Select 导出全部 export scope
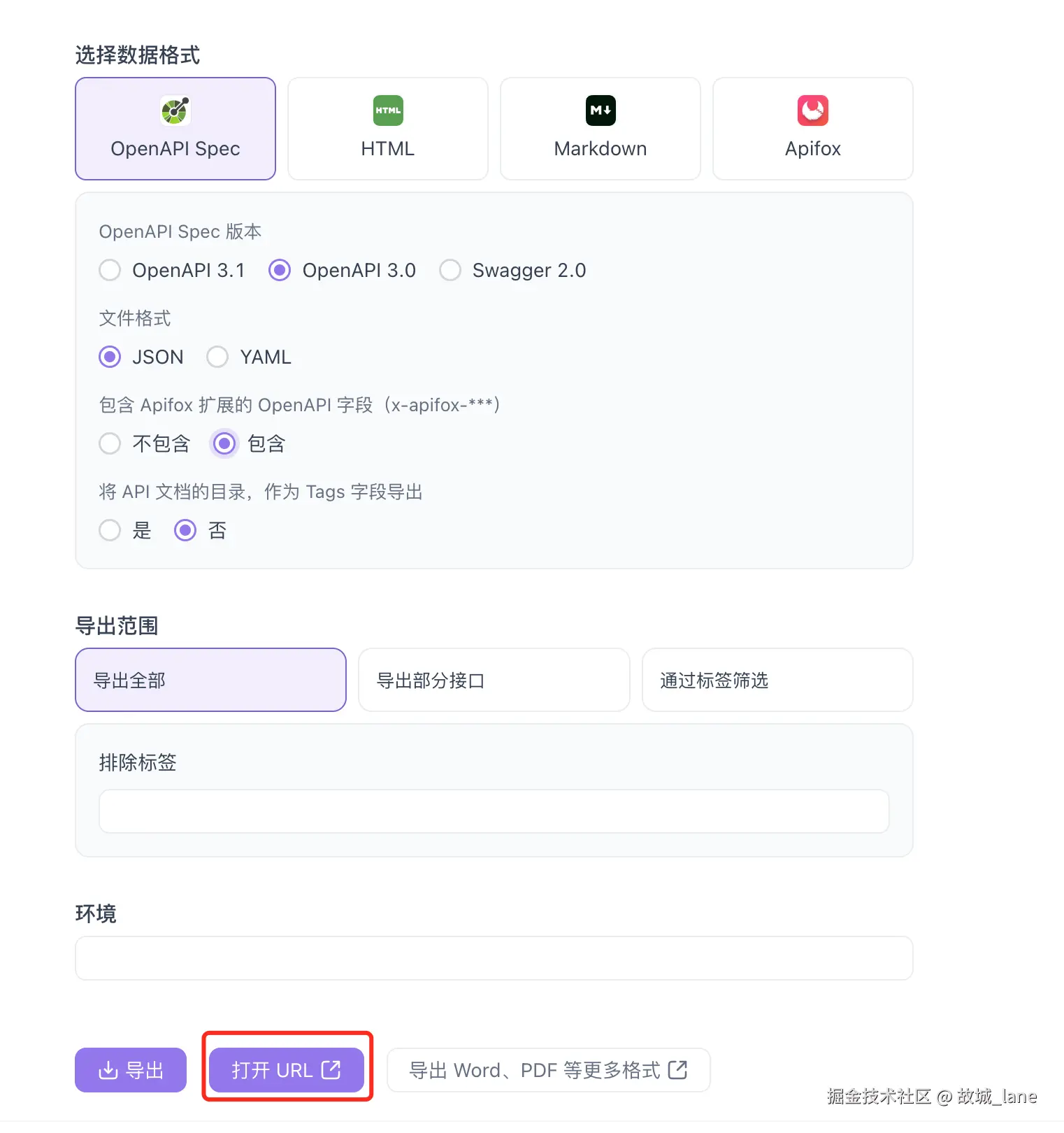The height and width of the screenshot is (1133, 1064). [x=211, y=680]
